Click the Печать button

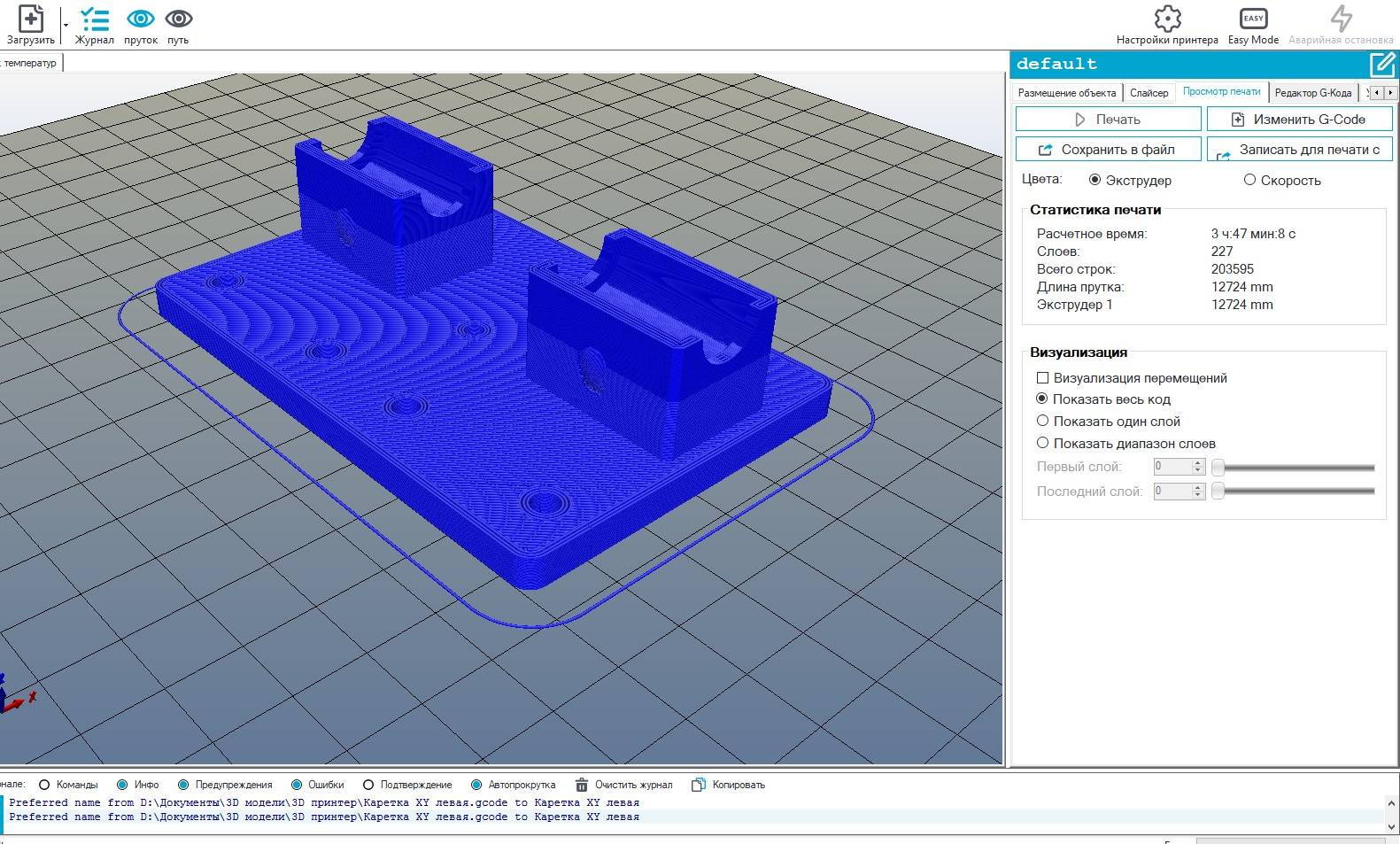1108,119
